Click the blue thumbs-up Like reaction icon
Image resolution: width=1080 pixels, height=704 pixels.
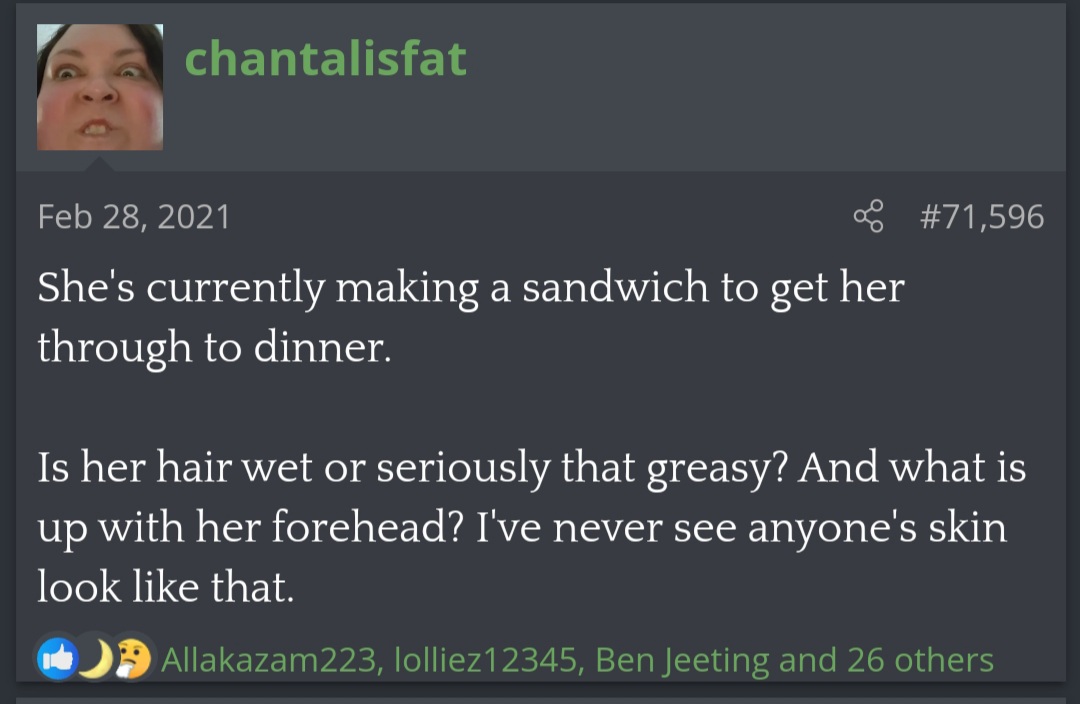pyautogui.click(x=57, y=659)
